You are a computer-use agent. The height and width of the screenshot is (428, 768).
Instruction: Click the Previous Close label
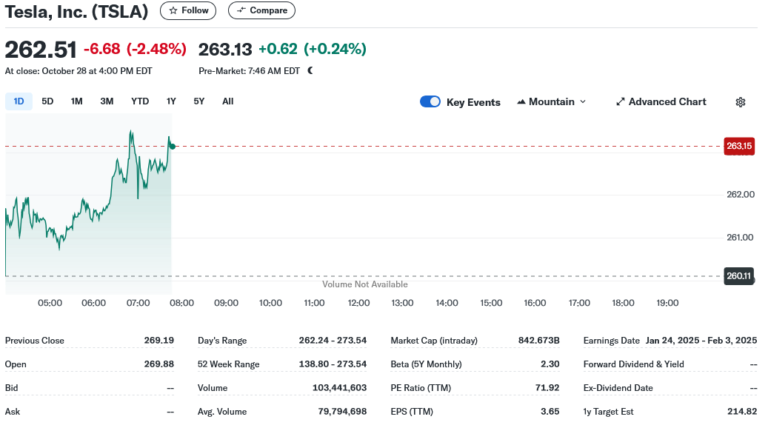[34, 340]
